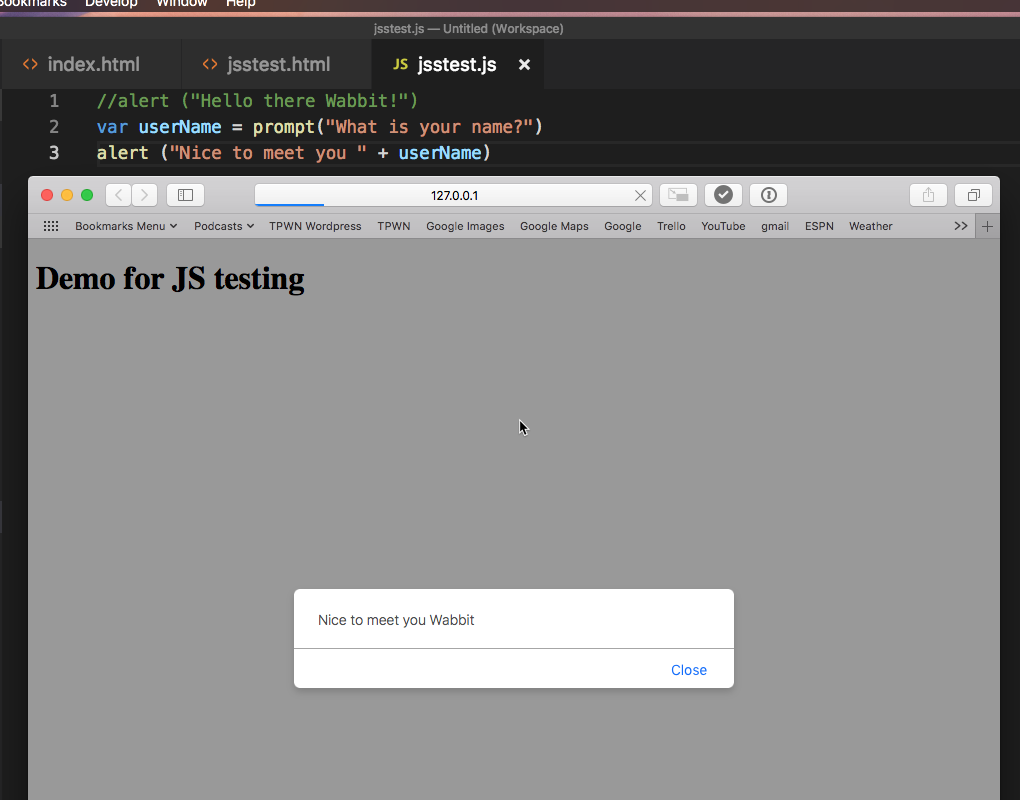
Task: Open the Trello bookmark
Action: (x=671, y=226)
